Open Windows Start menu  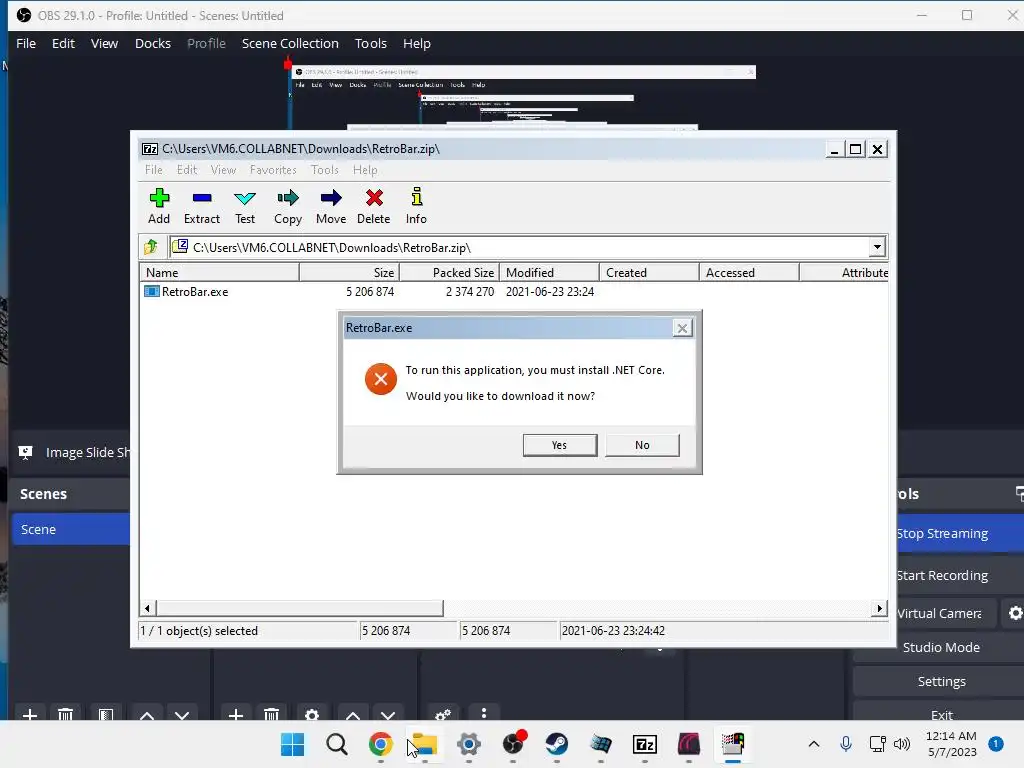(x=293, y=744)
